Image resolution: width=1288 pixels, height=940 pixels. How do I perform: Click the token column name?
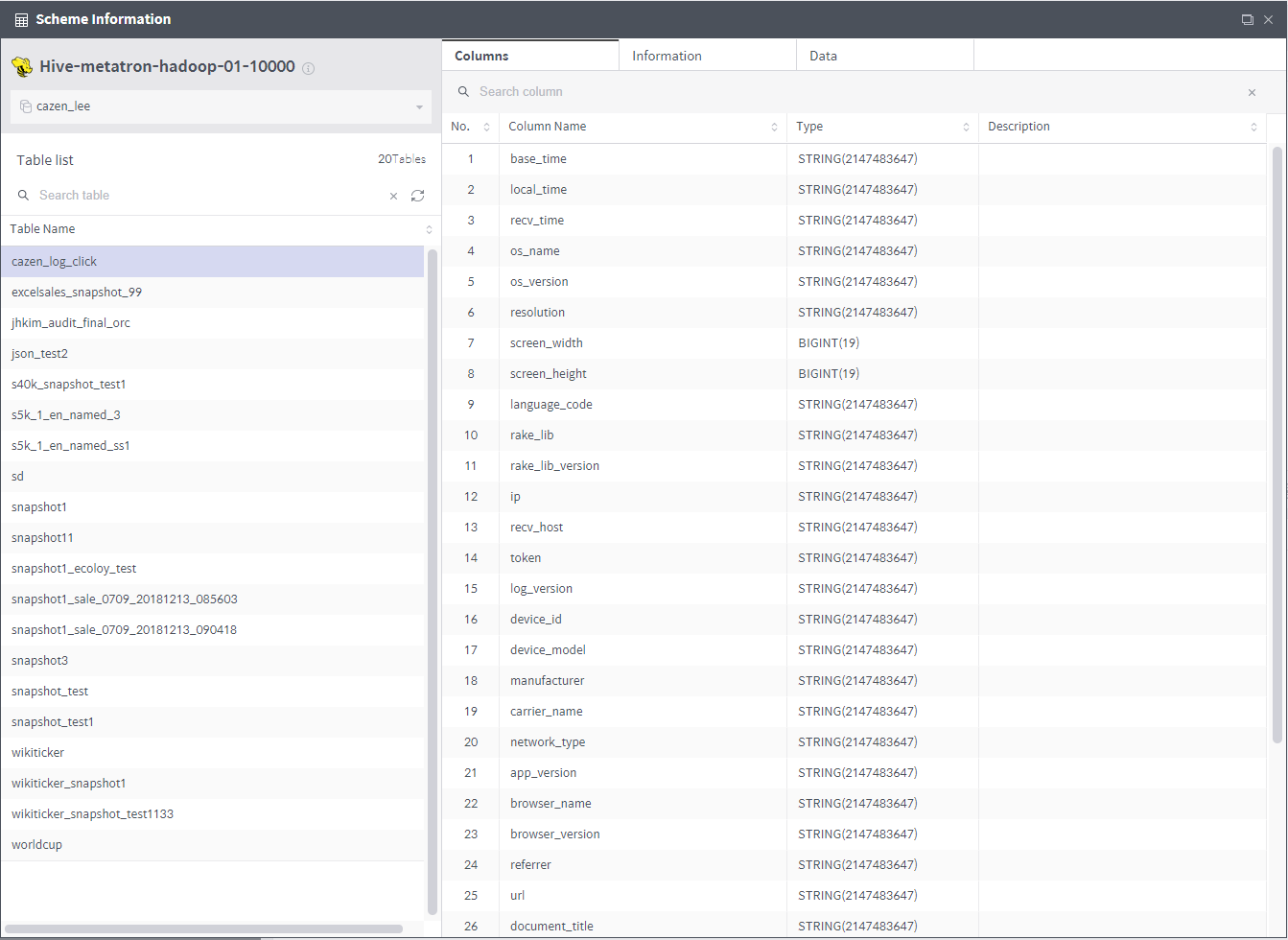tap(526, 558)
